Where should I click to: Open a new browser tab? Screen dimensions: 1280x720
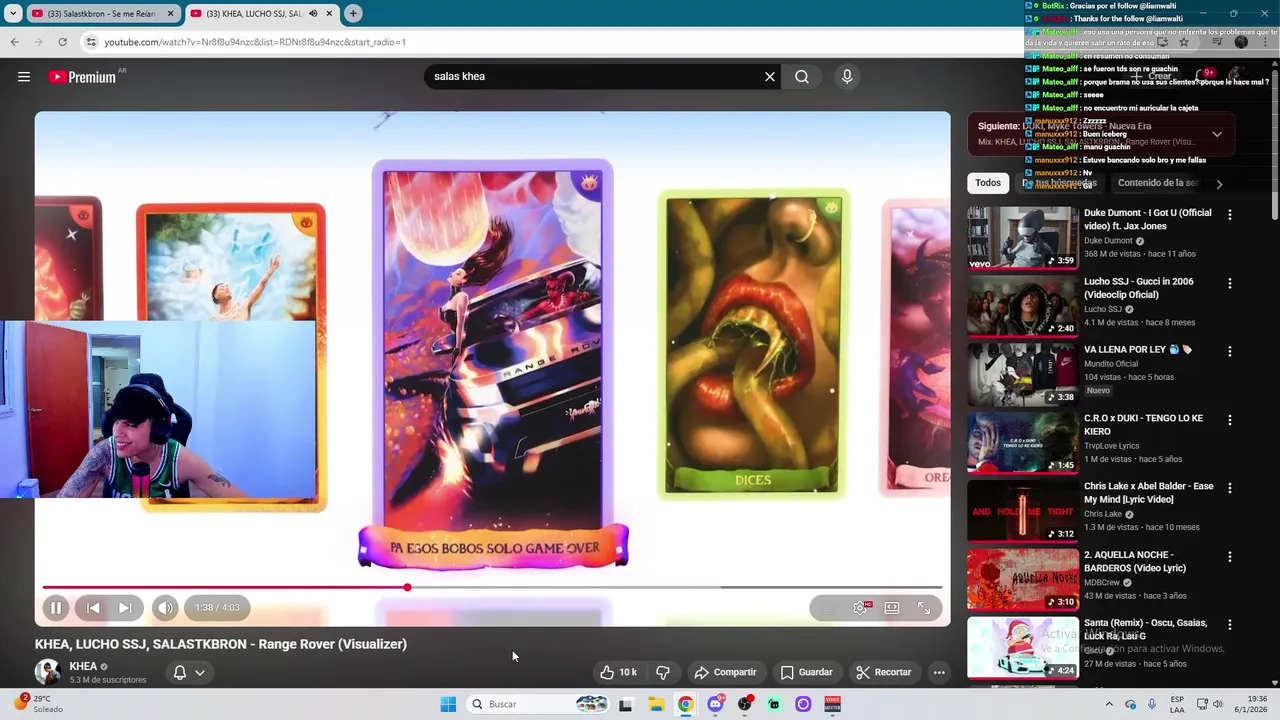coord(353,14)
